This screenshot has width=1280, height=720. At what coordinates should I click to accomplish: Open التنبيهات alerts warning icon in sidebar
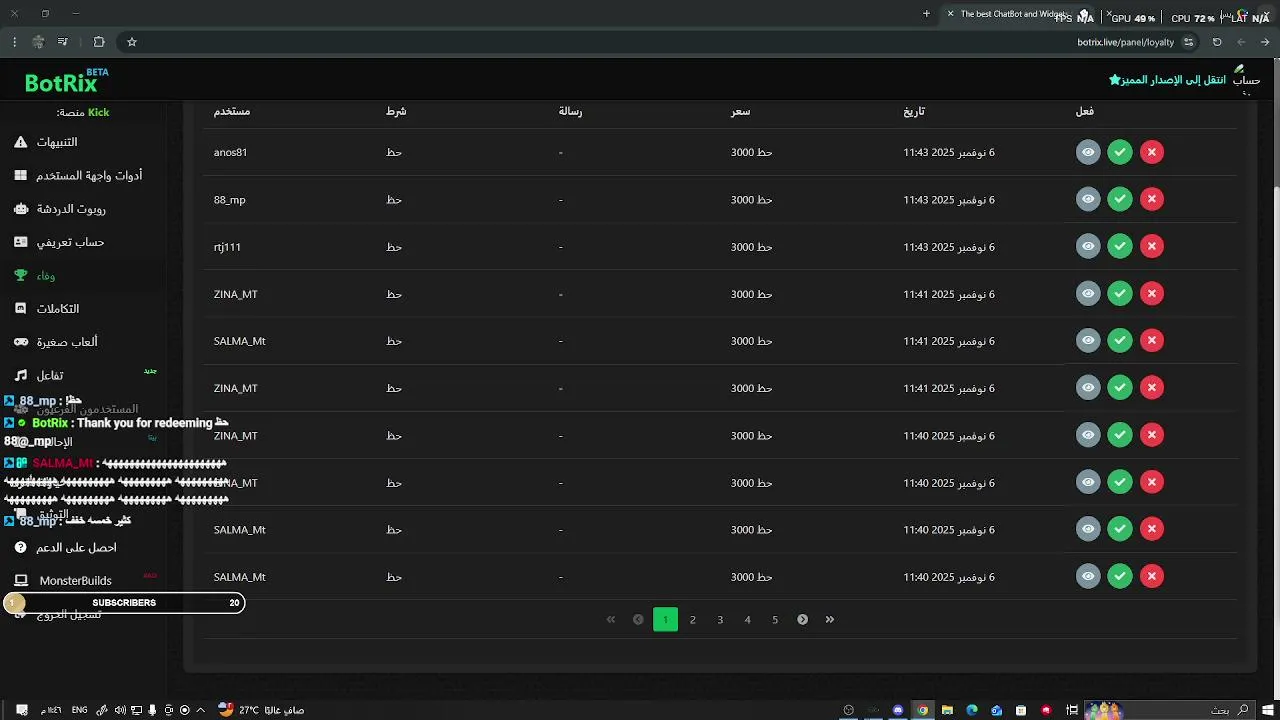[20, 142]
